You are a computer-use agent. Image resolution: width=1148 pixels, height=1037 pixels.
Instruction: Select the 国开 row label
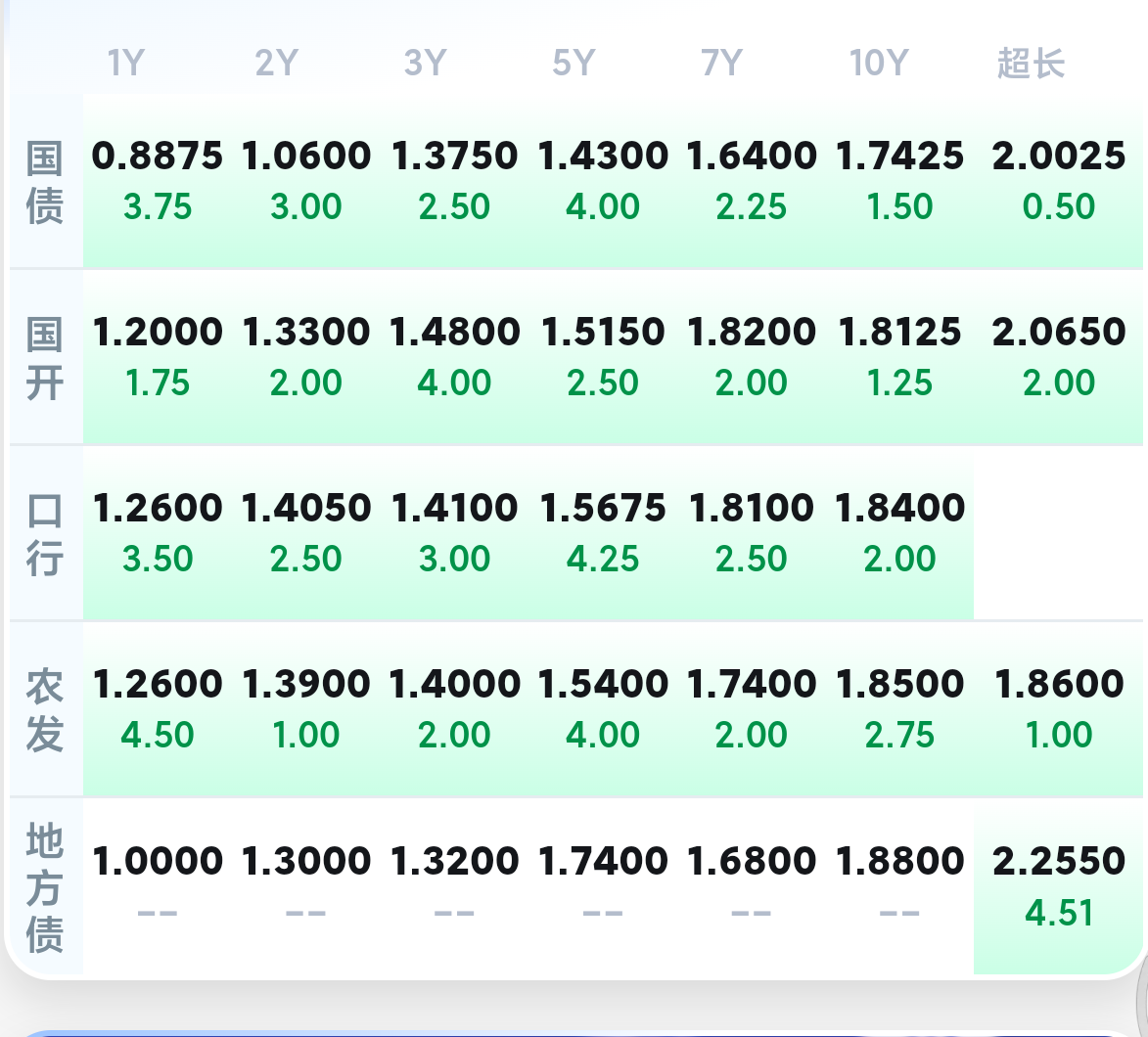coord(45,358)
